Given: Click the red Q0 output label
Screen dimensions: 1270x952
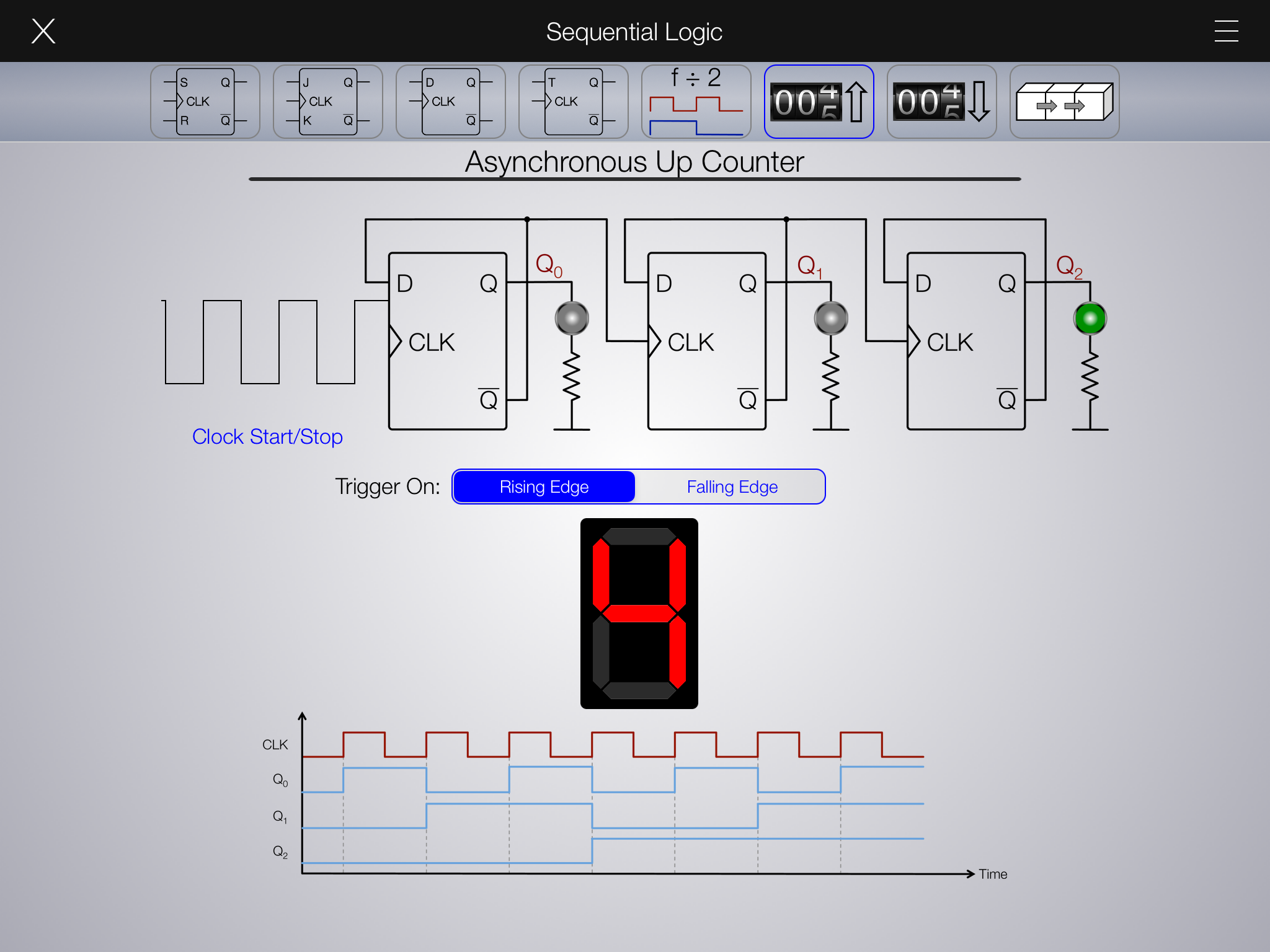Looking at the screenshot, I should point(549,265).
